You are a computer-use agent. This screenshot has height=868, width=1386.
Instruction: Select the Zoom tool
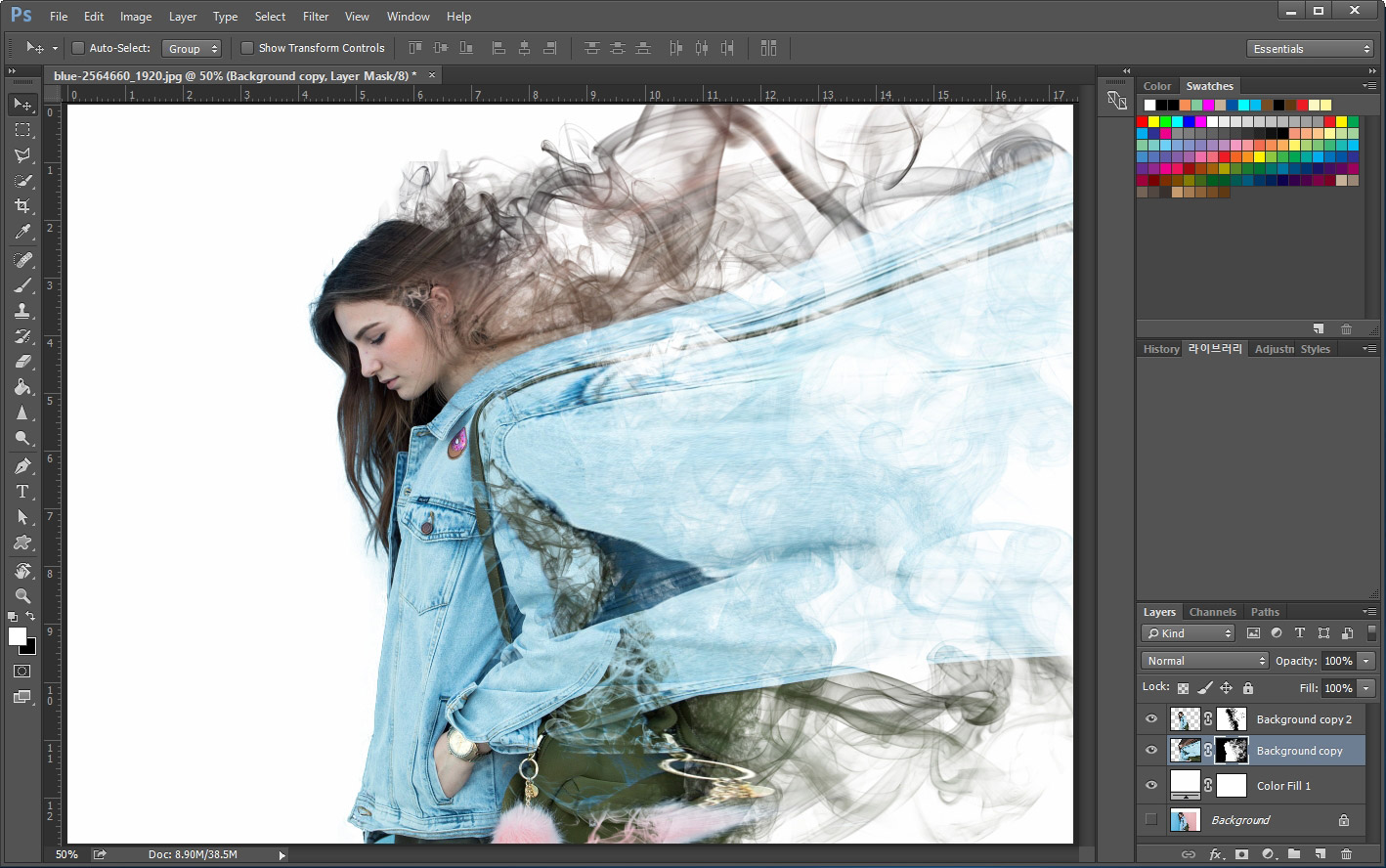pyautogui.click(x=22, y=596)
